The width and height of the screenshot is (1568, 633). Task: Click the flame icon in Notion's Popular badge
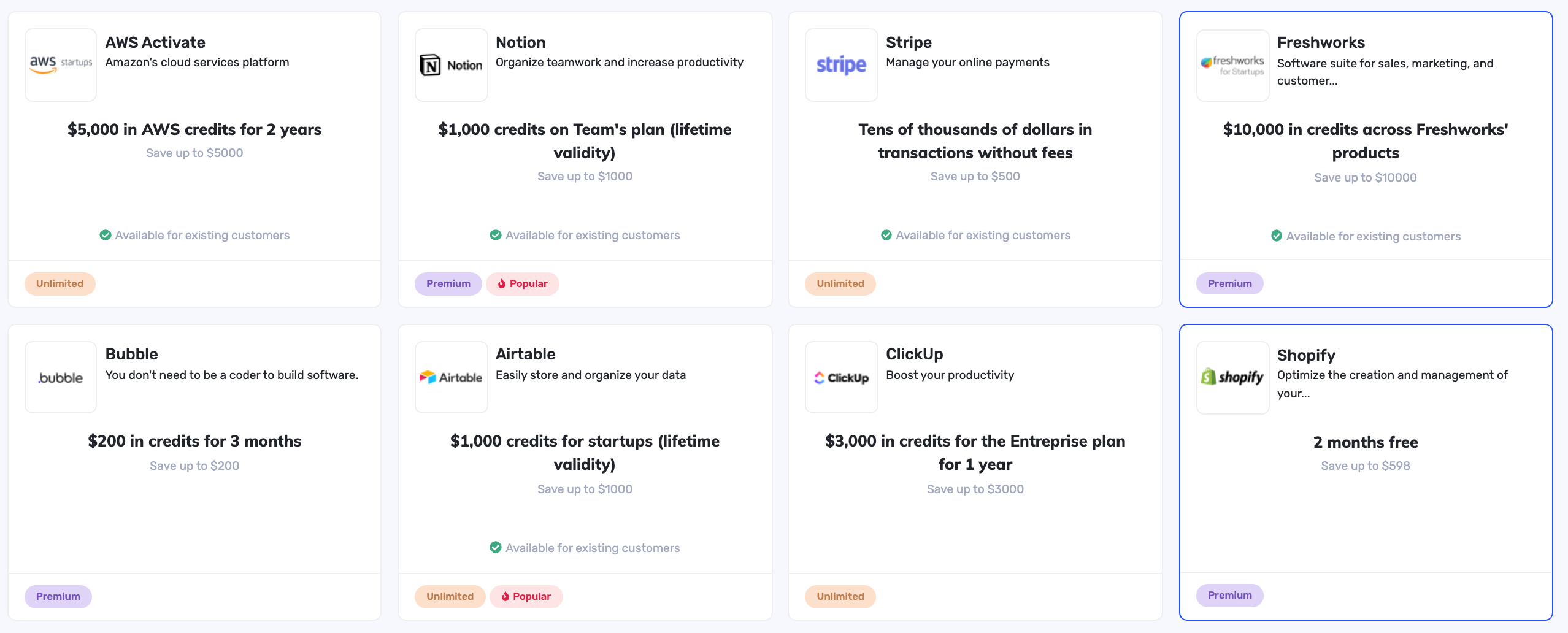[502, 283]
